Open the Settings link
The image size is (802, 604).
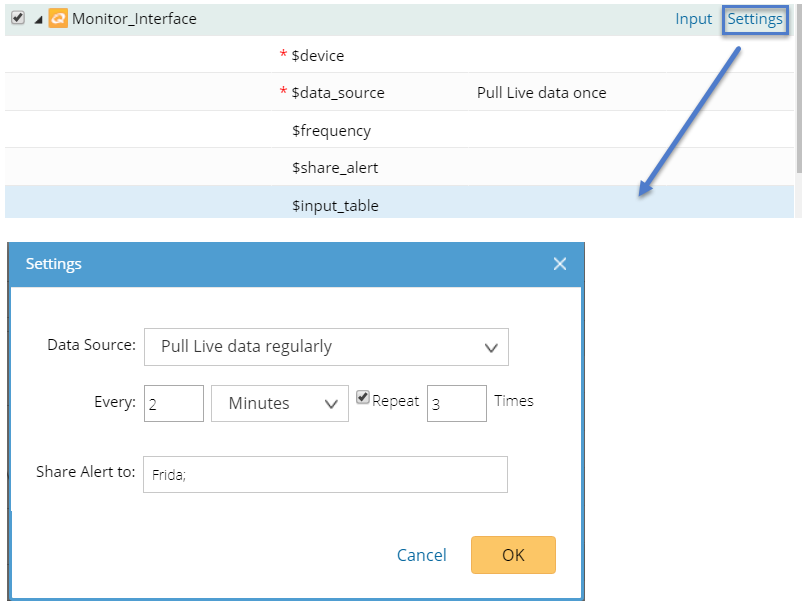(755, 19)
